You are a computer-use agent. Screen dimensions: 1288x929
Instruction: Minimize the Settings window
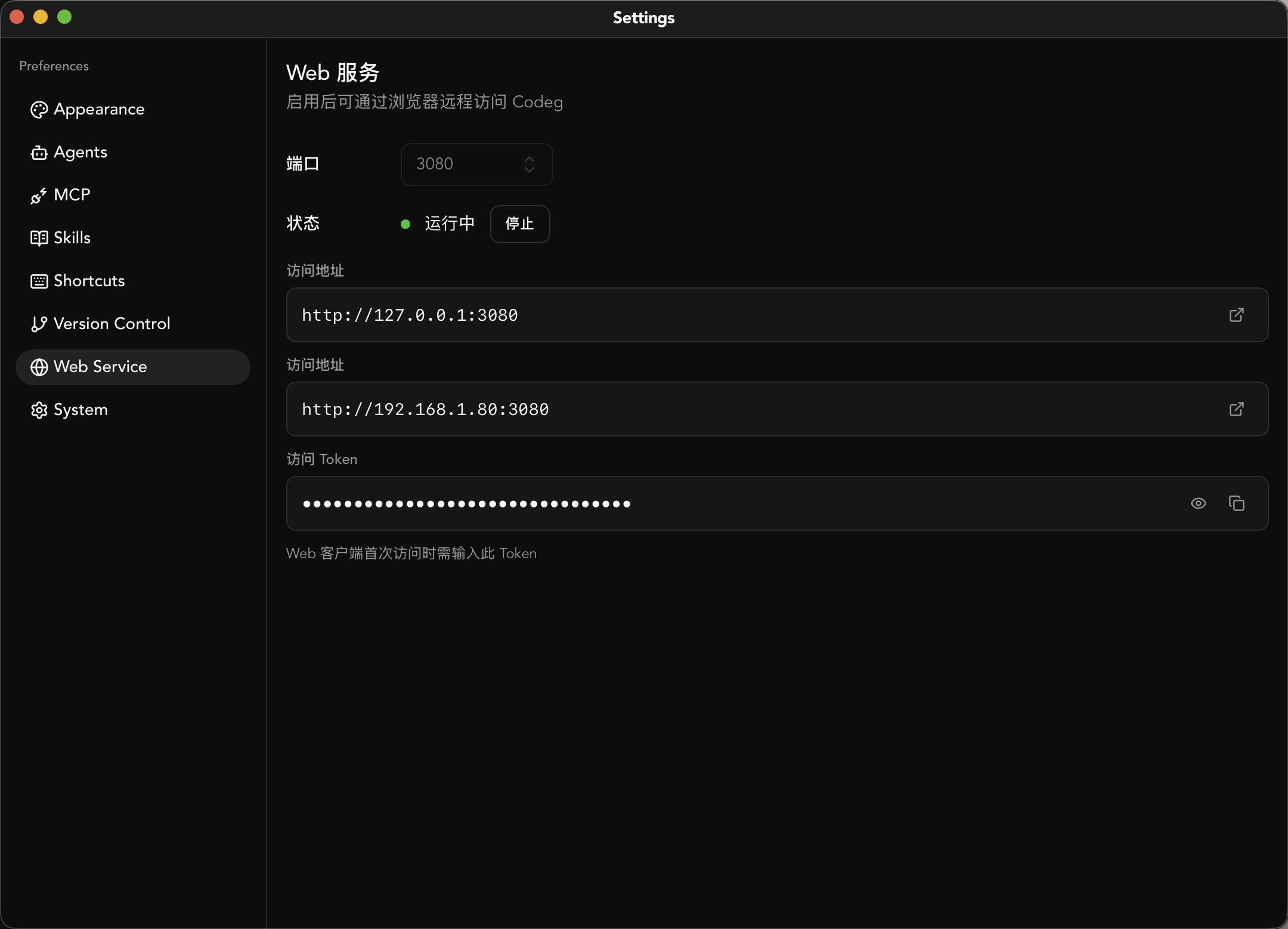tap(41, 17)
